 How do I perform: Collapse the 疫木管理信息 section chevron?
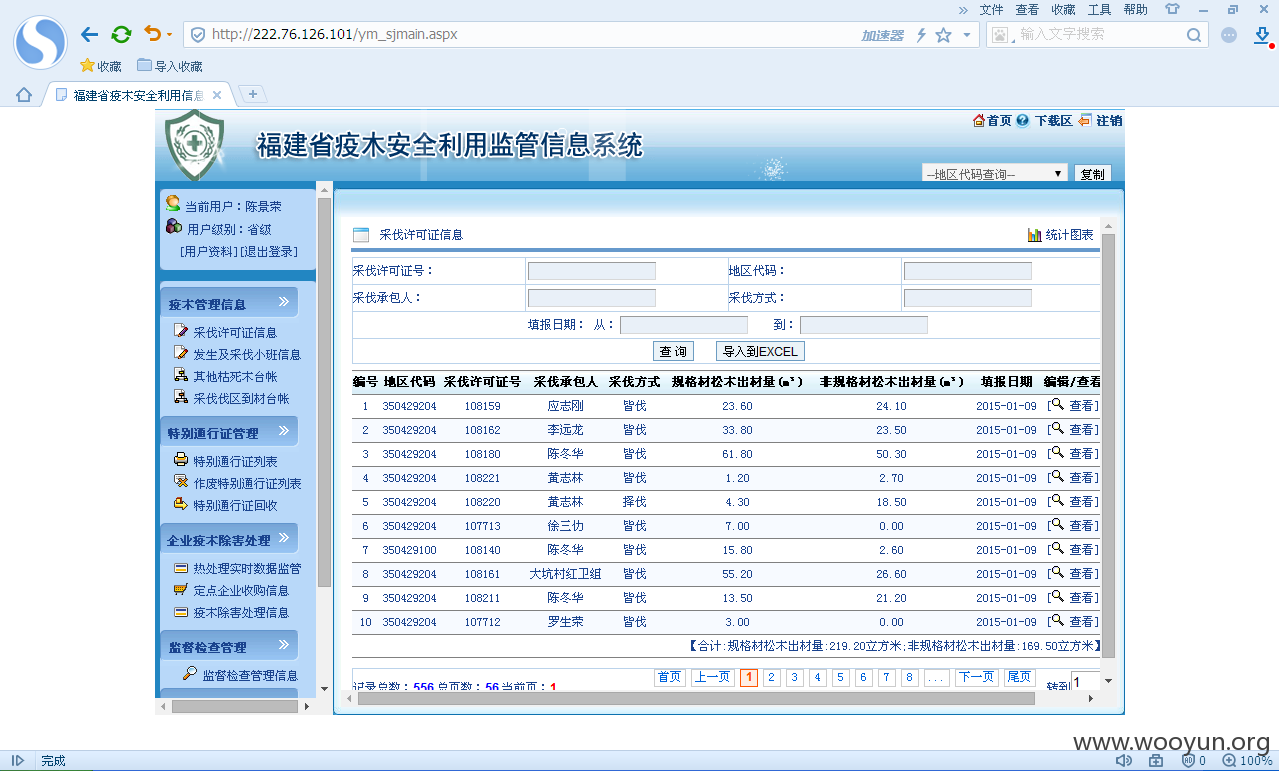[283, 301]
